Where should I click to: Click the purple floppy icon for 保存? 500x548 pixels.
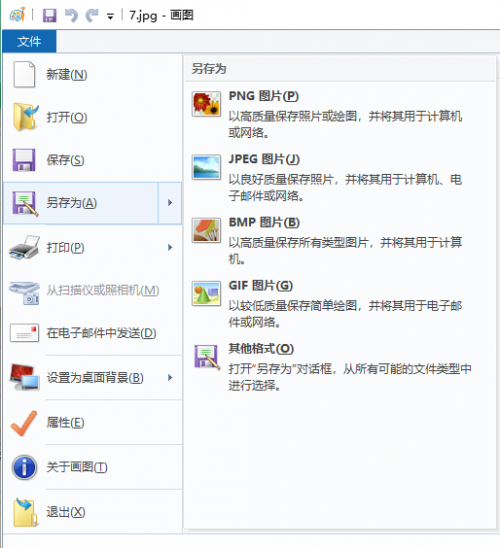[24, 160]
